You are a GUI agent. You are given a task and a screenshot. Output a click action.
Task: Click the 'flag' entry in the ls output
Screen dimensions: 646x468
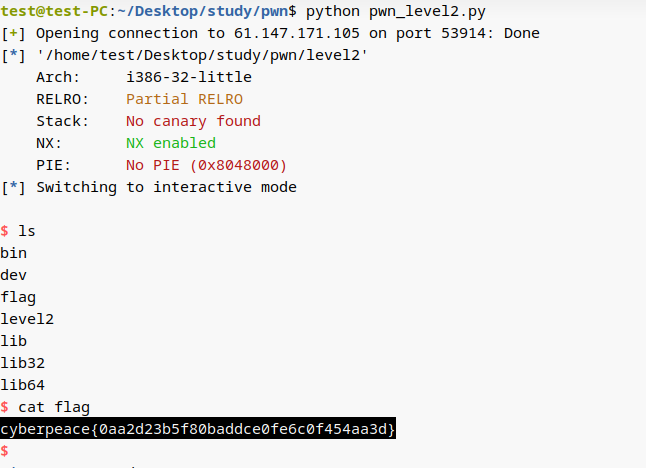[18, 297]
